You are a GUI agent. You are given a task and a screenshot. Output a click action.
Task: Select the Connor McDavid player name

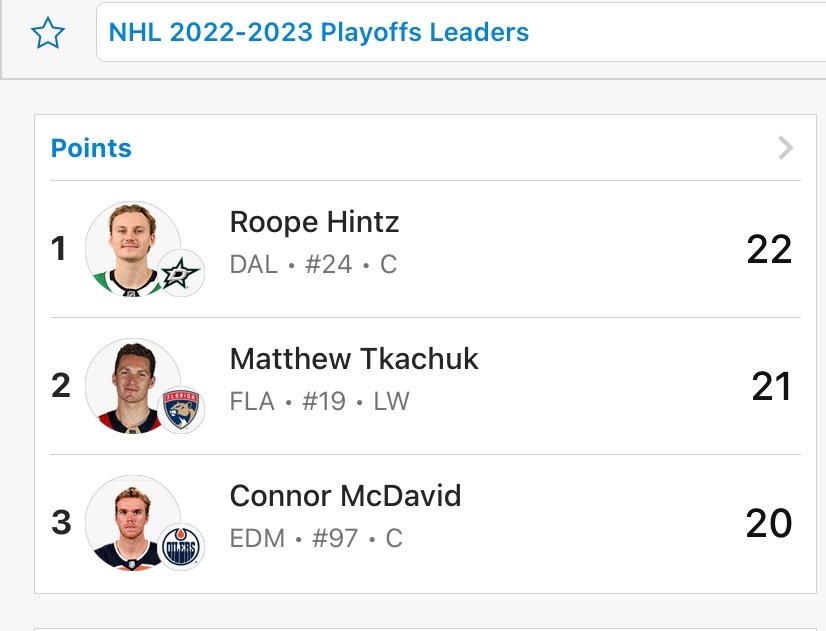pos(345,496)
